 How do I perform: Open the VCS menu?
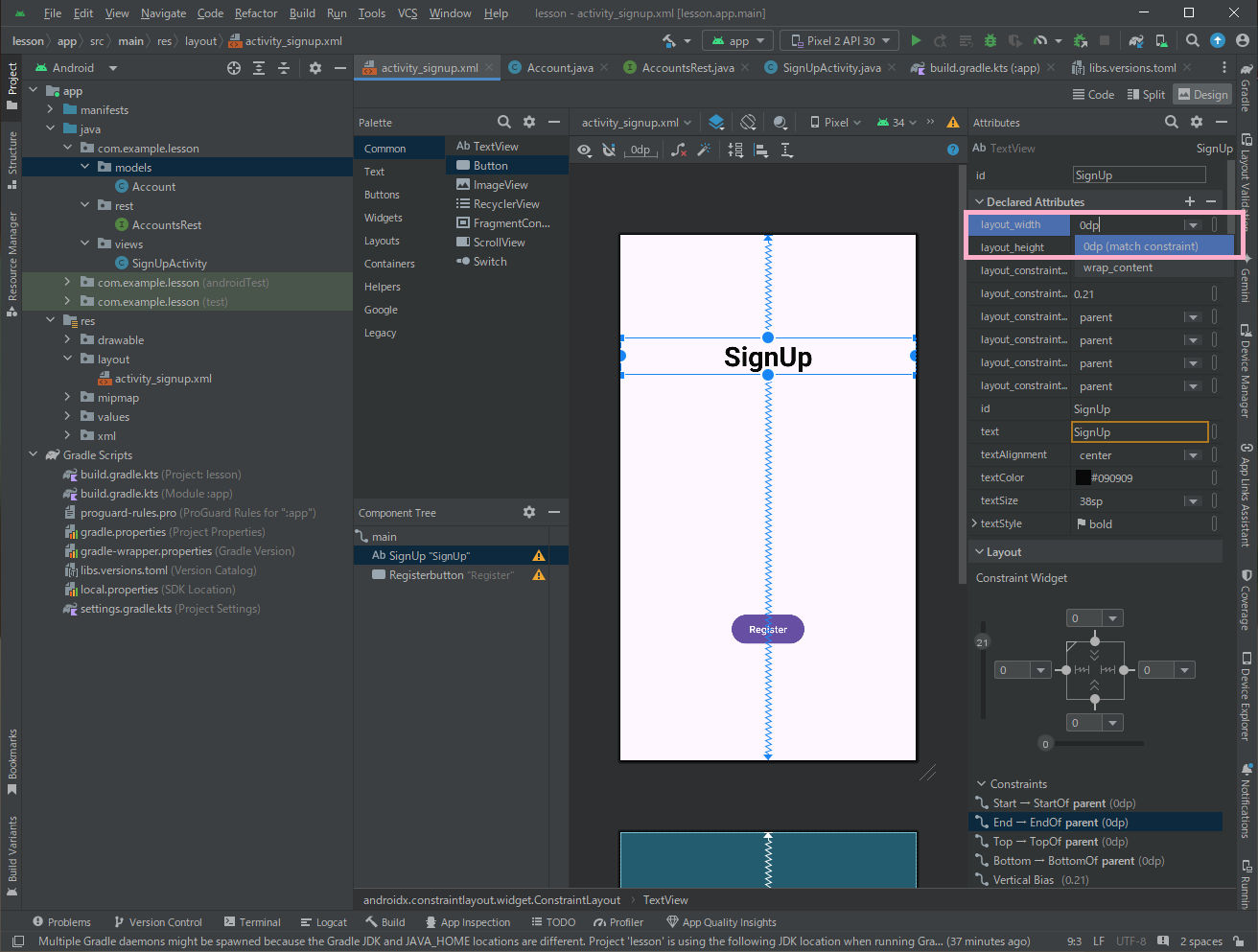(408, 12)
